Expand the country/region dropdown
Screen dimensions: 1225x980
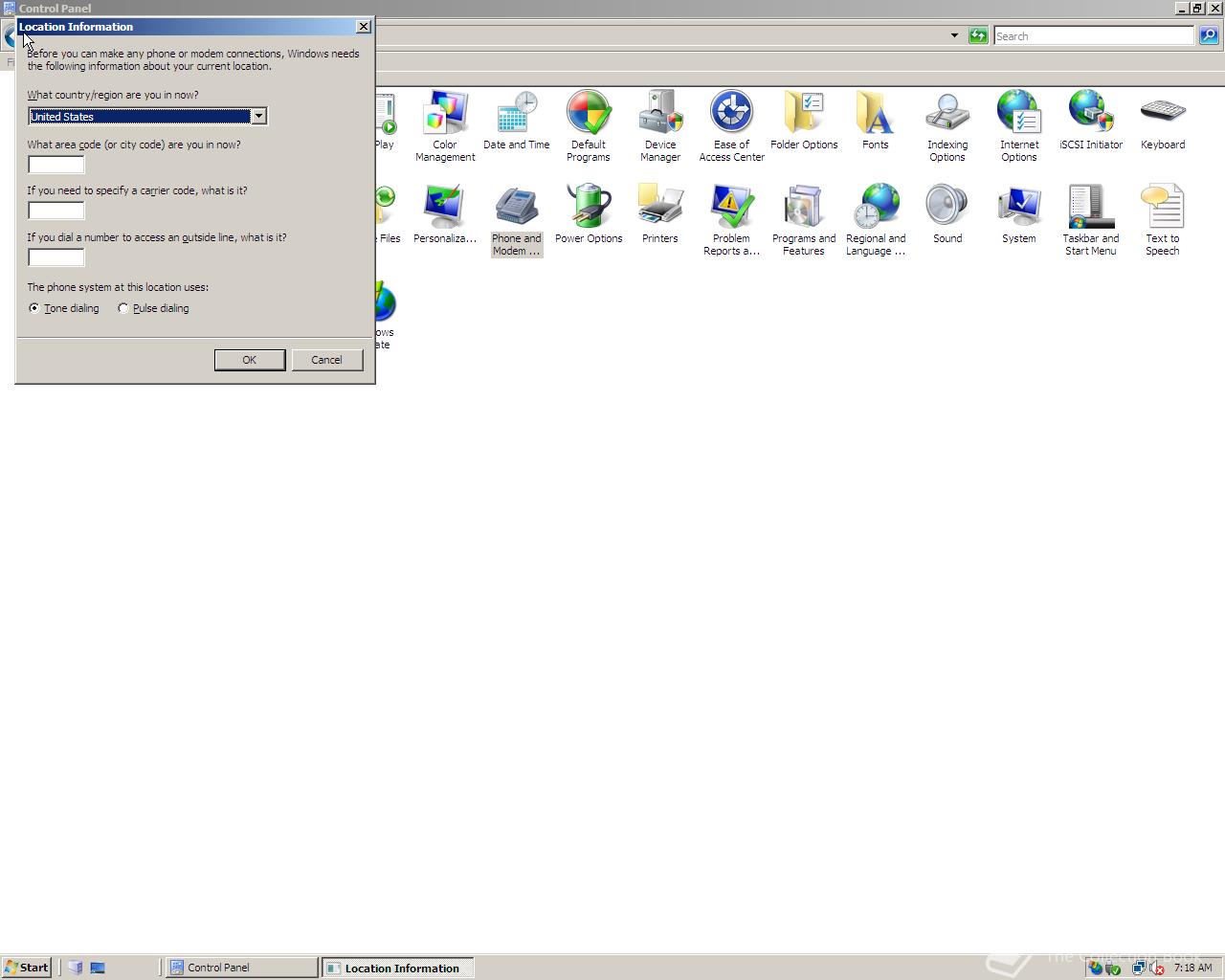[258, 116]
